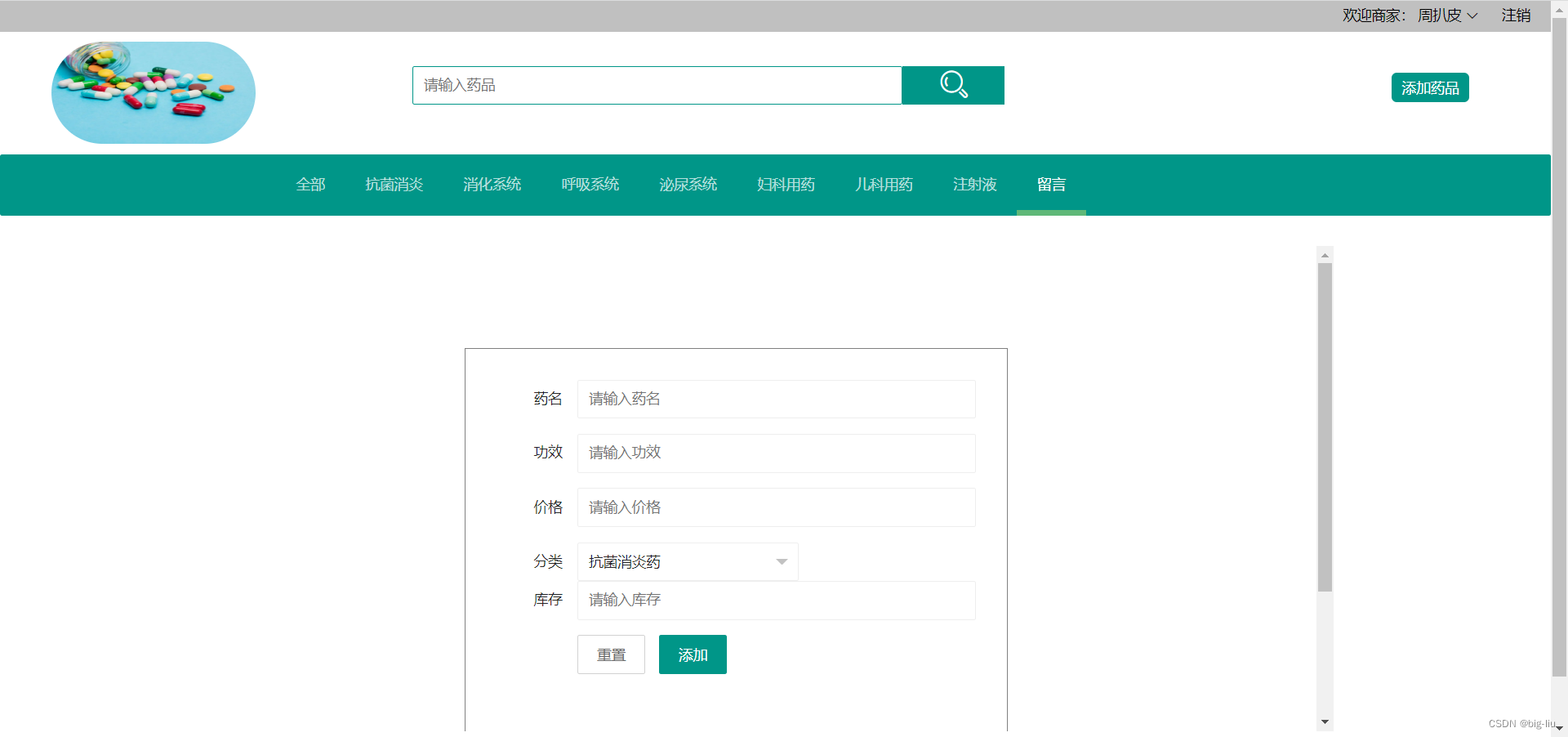Click the inner panel scrollbar down arrow
1568x737 pixels.
(x=1325, y=722)
